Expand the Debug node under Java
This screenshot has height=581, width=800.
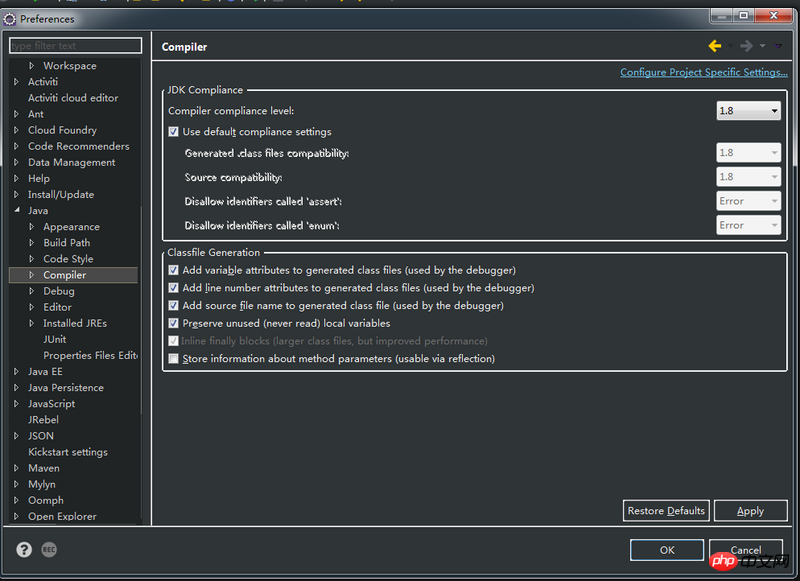click(32, 291)
